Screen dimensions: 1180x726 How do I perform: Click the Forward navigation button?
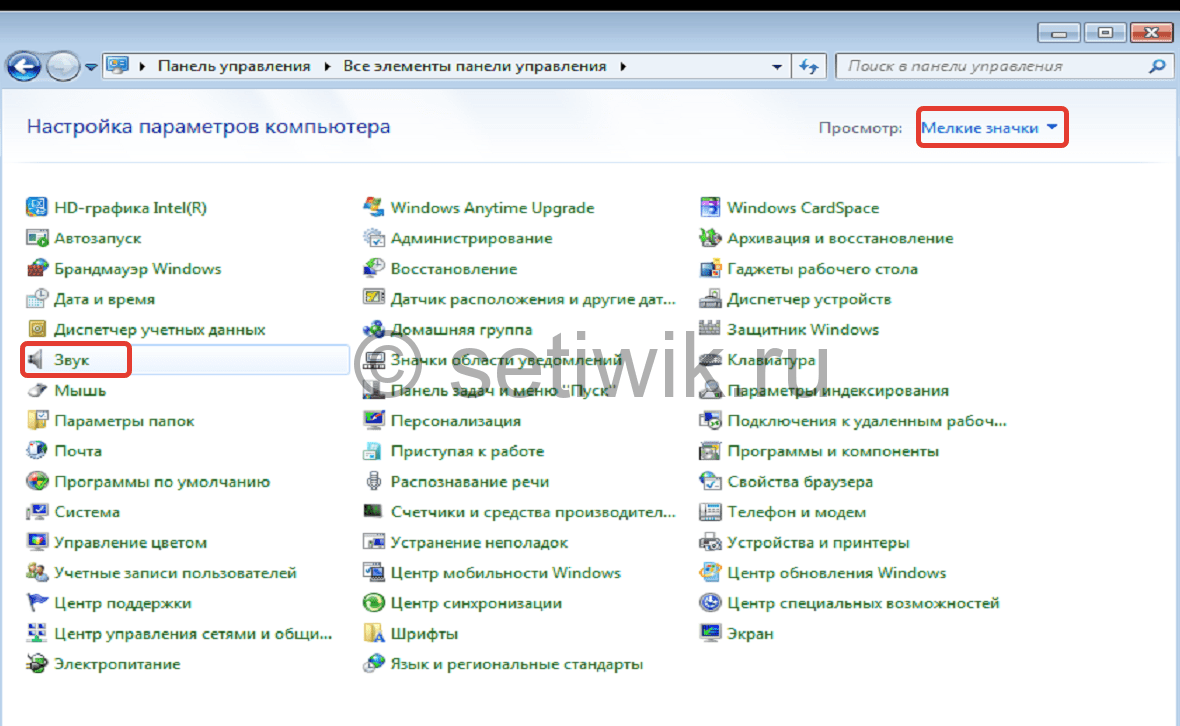[x=63, y=67]
